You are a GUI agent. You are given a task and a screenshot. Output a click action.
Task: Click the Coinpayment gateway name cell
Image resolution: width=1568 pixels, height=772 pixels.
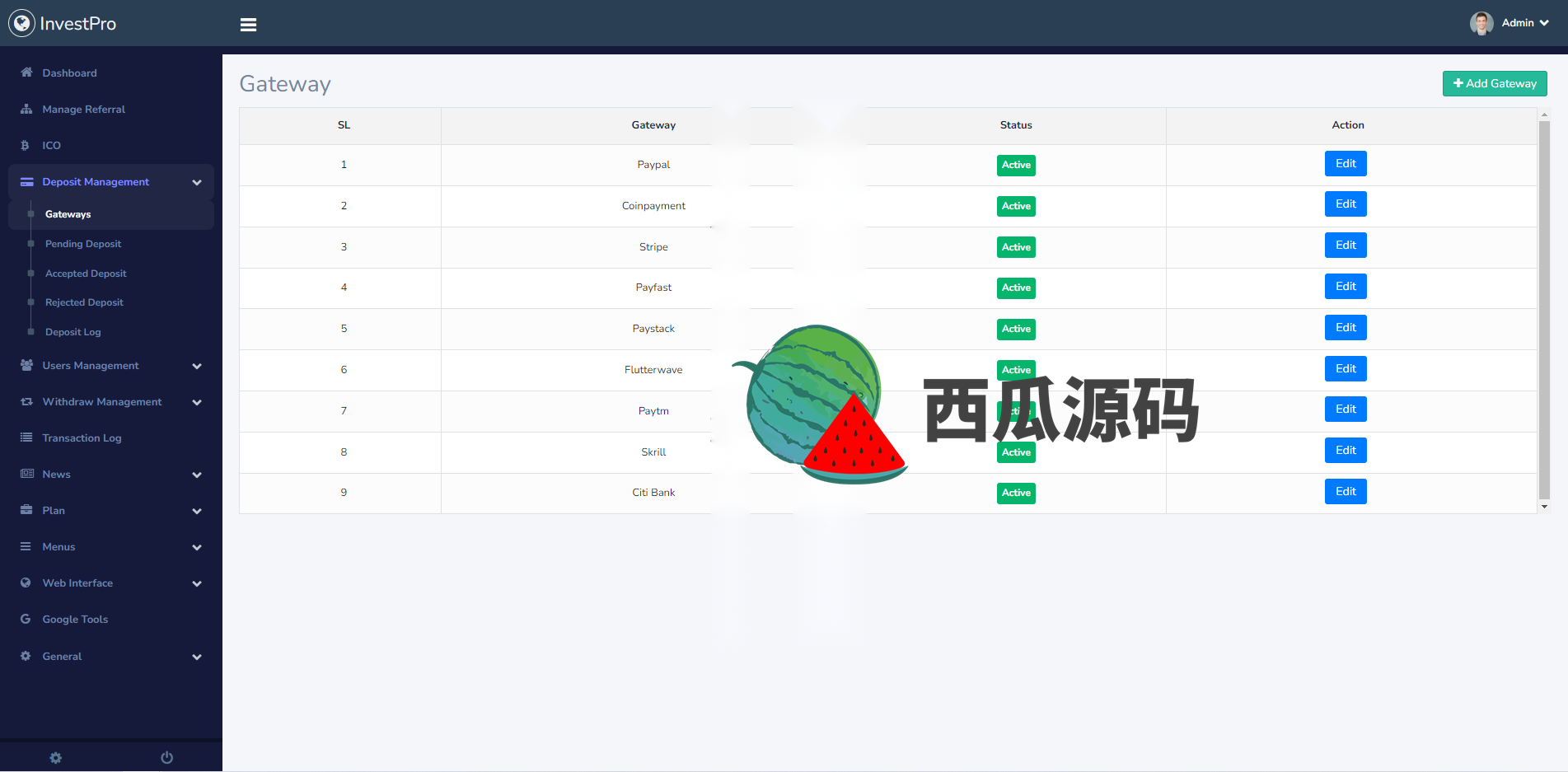pos(653,206)
